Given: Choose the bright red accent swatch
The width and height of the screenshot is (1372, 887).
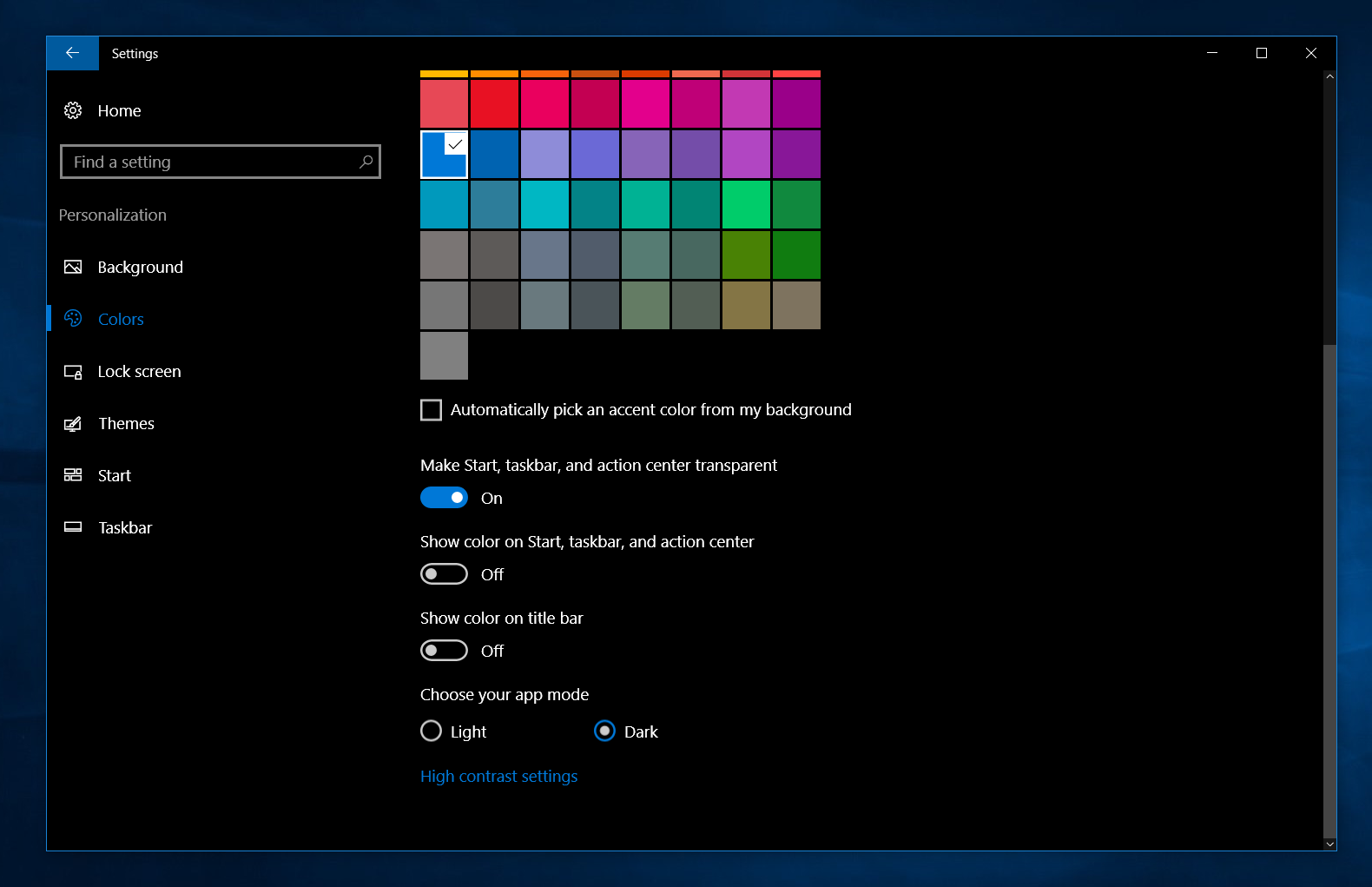Looking at the screenshot, I should [494, 103].
